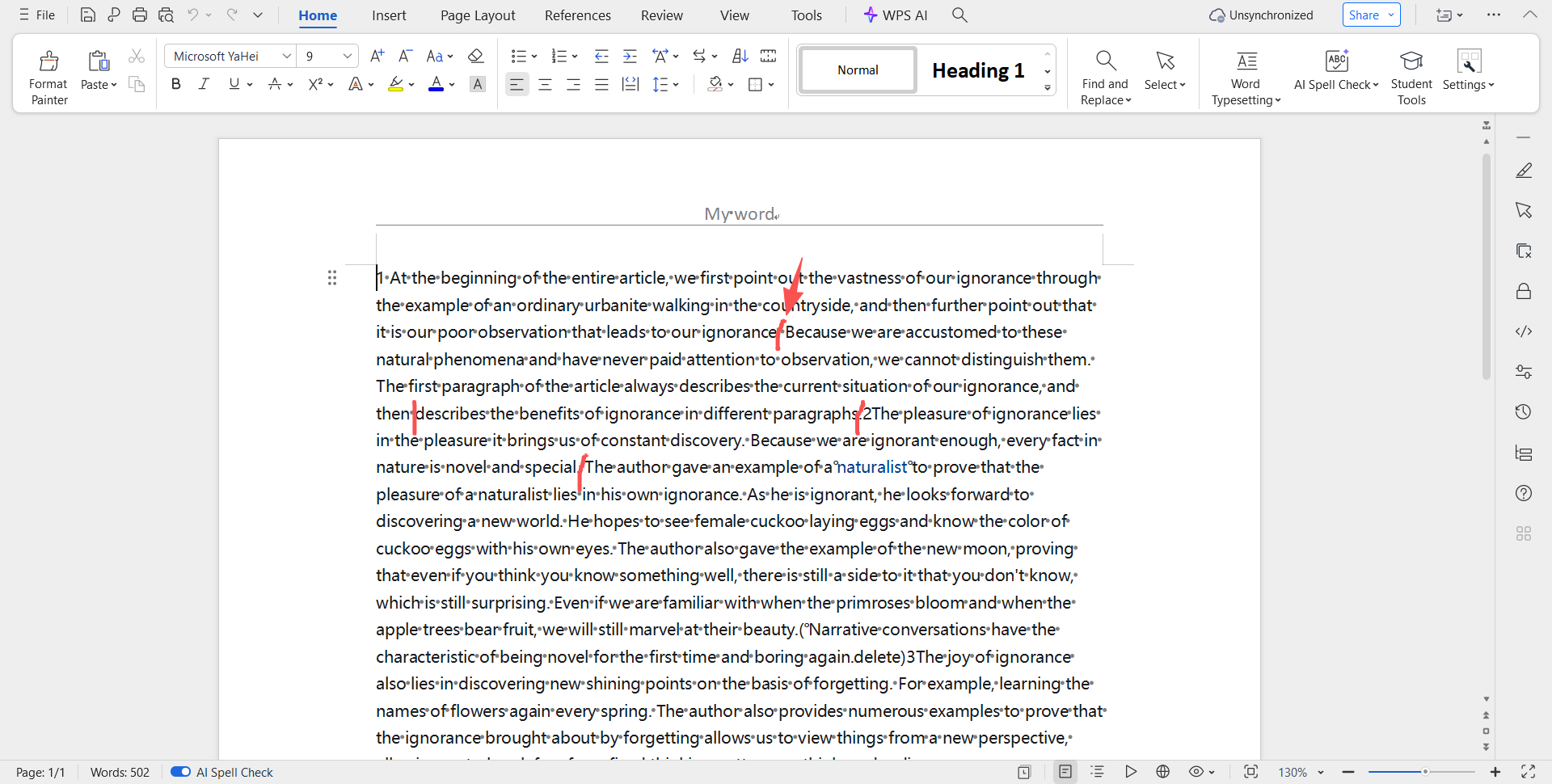This screenshot has height=784, width=1552.
Task: Click the My word header text
Action: pyautogui.click(x=740, y=214)
